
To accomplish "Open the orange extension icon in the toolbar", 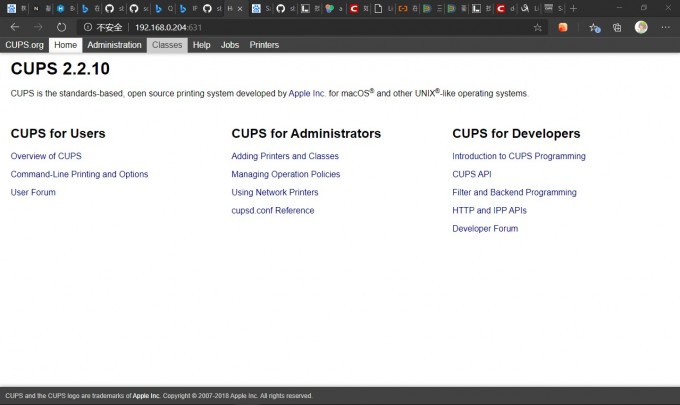I will point(564,27).
